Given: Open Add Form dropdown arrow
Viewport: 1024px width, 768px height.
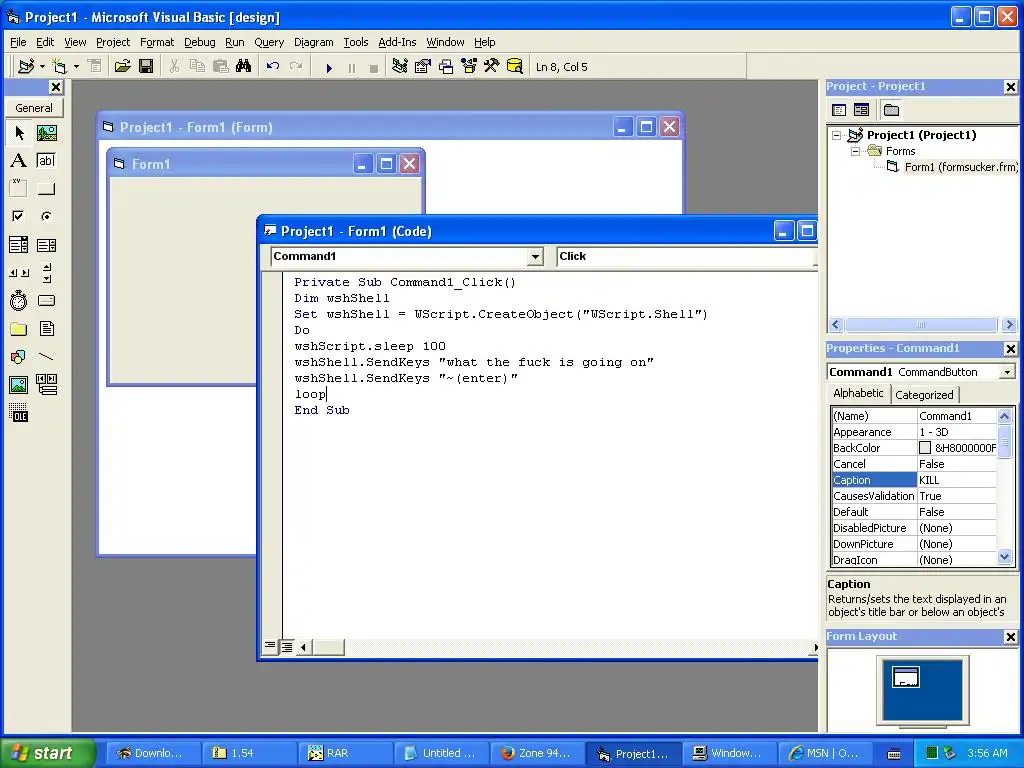Looking at the screenshot, I should (76, 67).
